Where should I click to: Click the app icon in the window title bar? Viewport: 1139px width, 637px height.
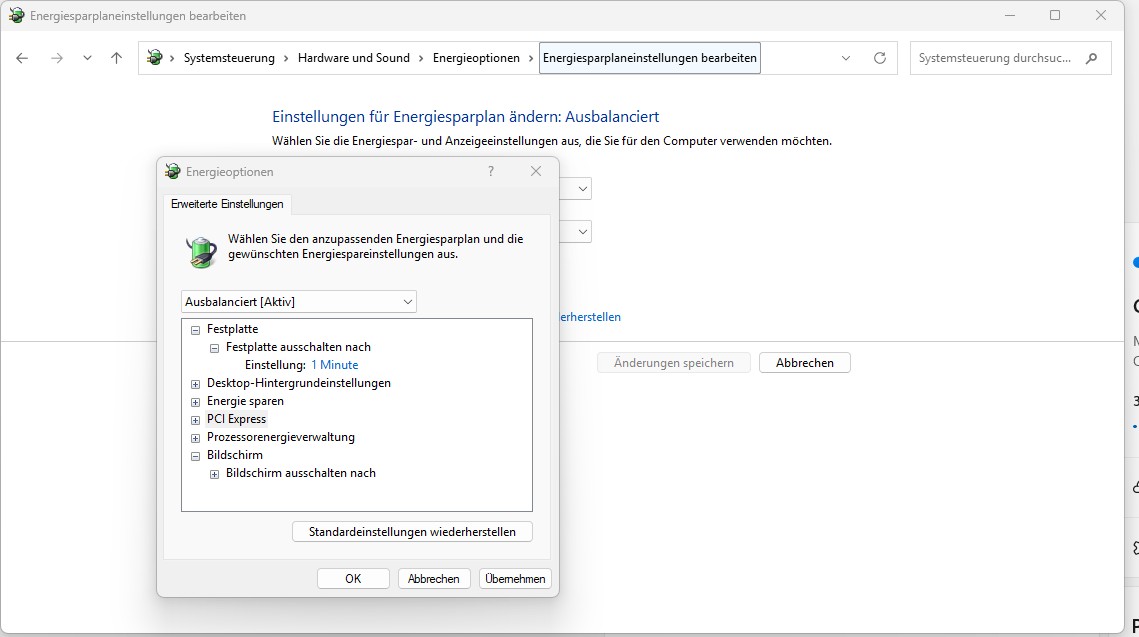(x=14, y=16)
